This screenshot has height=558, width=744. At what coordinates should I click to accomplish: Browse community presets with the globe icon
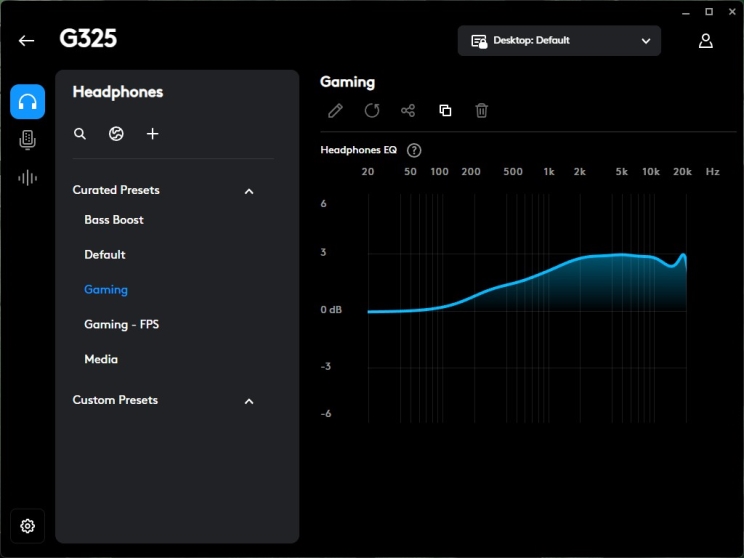click(116, 134)
